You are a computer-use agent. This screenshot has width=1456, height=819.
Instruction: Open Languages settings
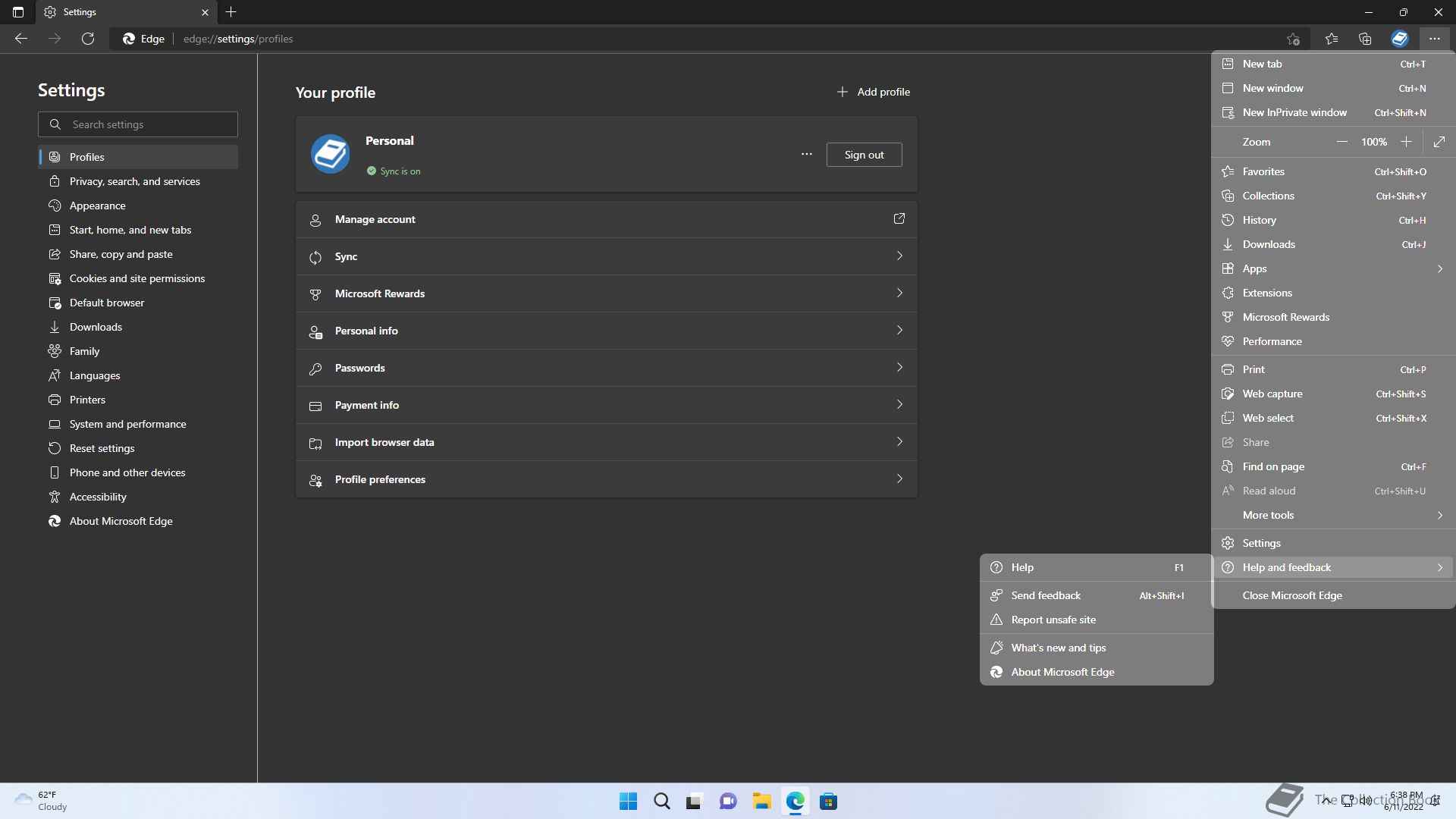pos(138,375)
